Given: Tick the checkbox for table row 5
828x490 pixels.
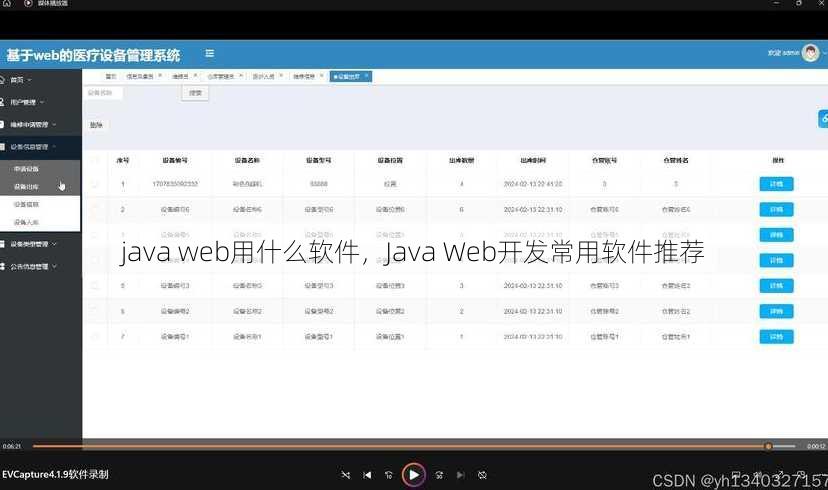Looking at the screenshot, I should coord(95,286).
